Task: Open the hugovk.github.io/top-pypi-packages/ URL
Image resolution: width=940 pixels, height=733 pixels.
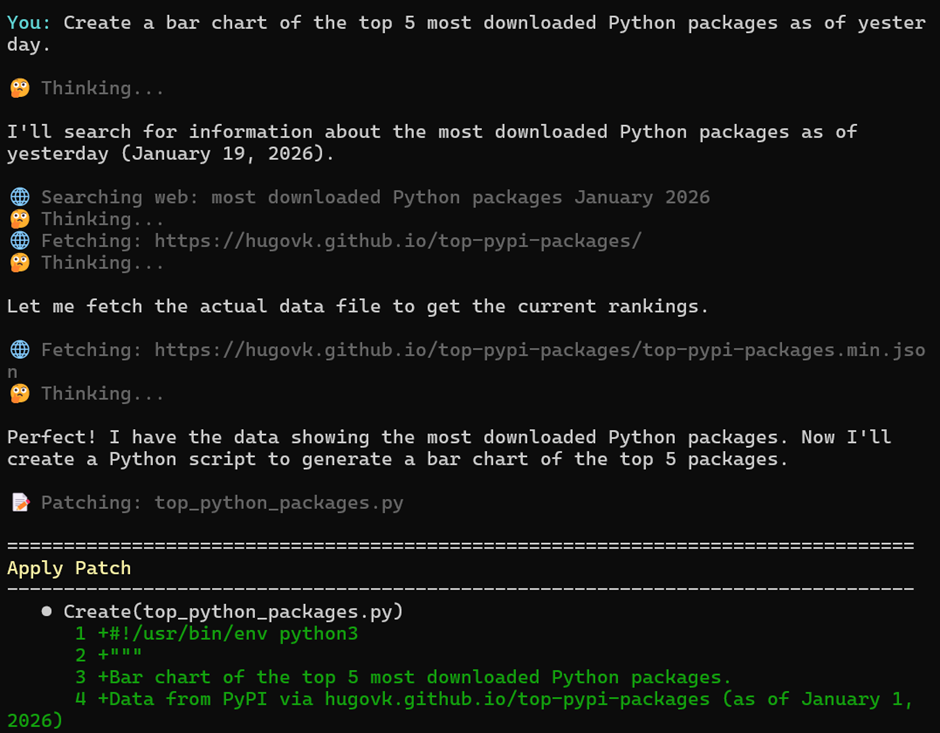Action: (x=397, y=241)
